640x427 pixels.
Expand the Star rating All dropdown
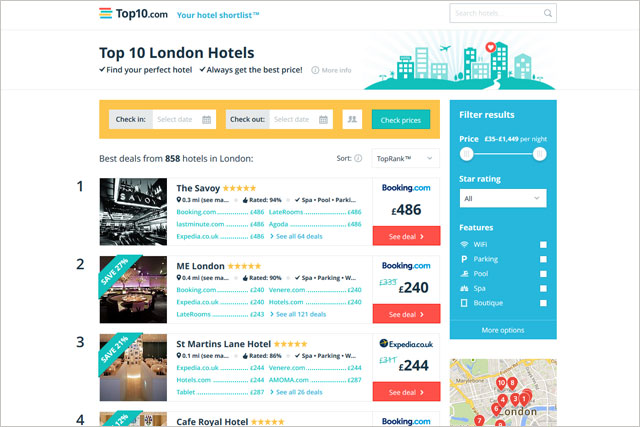click(503, 198)
